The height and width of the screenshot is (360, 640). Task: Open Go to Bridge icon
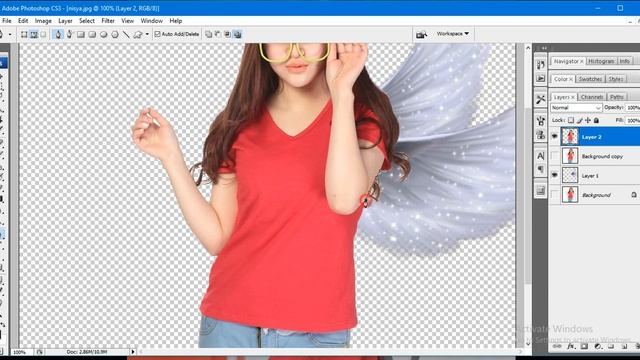click(421, 35)
